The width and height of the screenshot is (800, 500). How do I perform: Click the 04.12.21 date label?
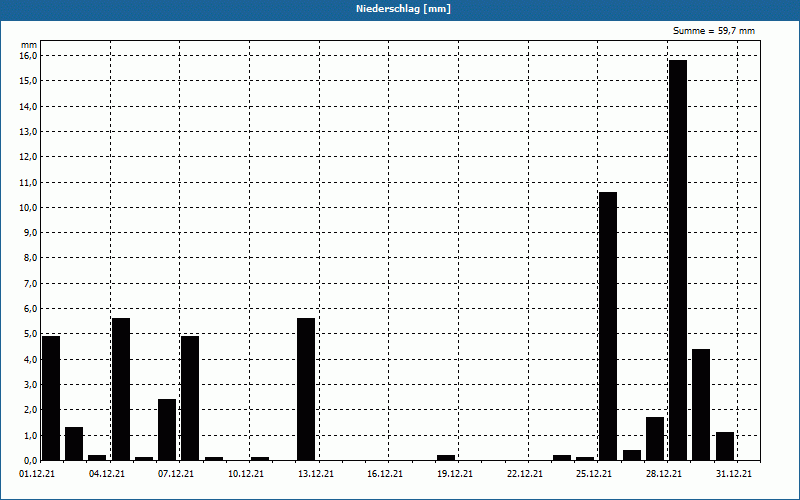pos(107,474)
